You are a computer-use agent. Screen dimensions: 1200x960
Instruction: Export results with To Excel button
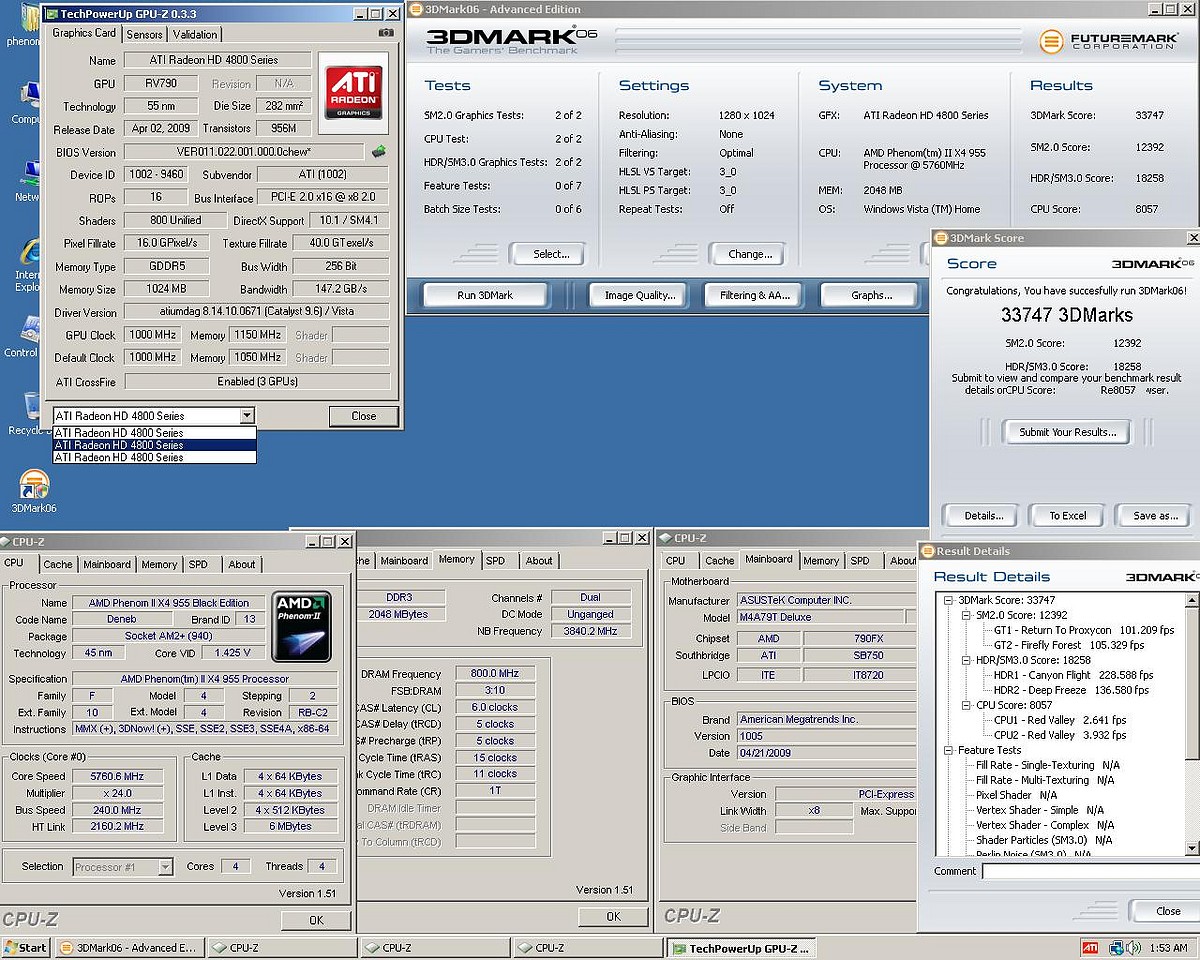pyautogui.click(x=1067, y=516)
